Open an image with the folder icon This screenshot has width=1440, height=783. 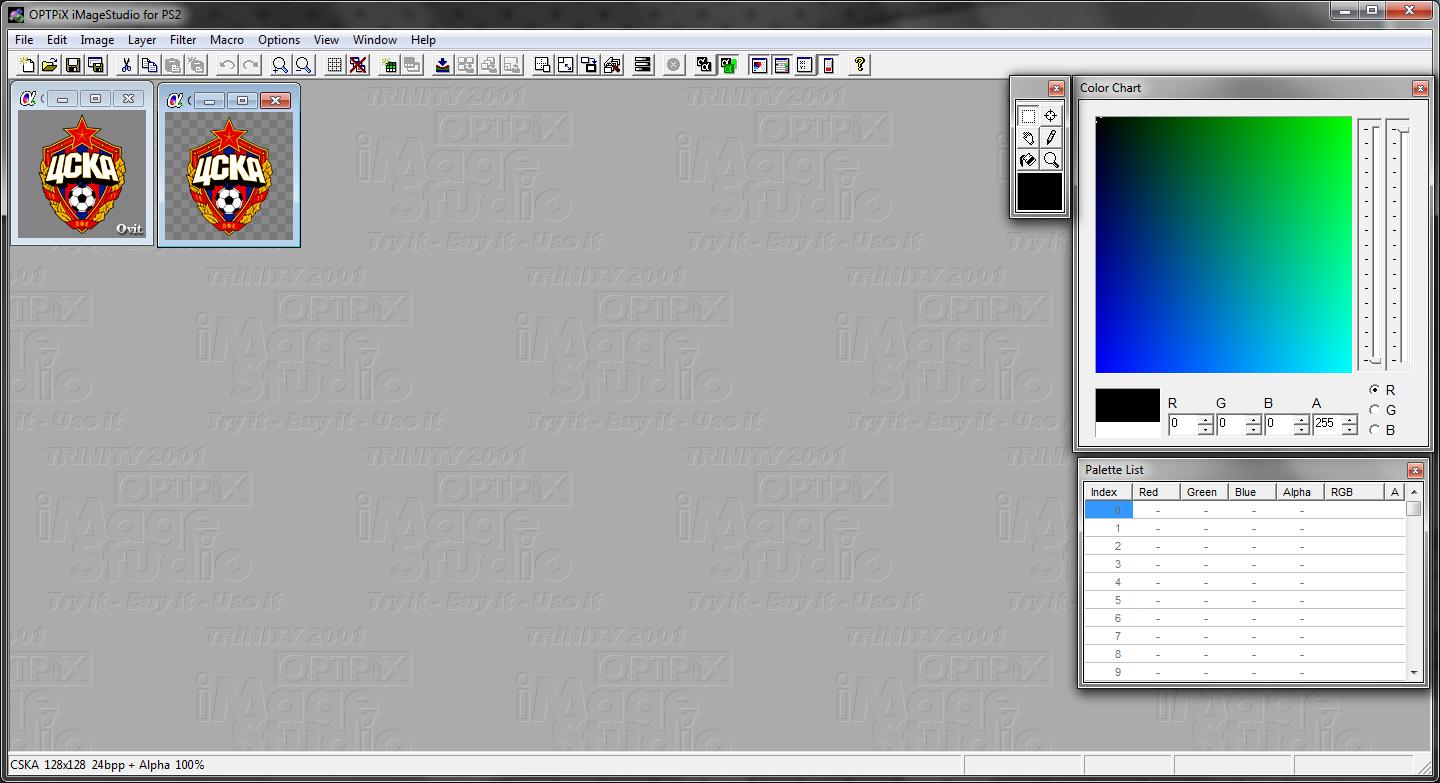point(49,65)
